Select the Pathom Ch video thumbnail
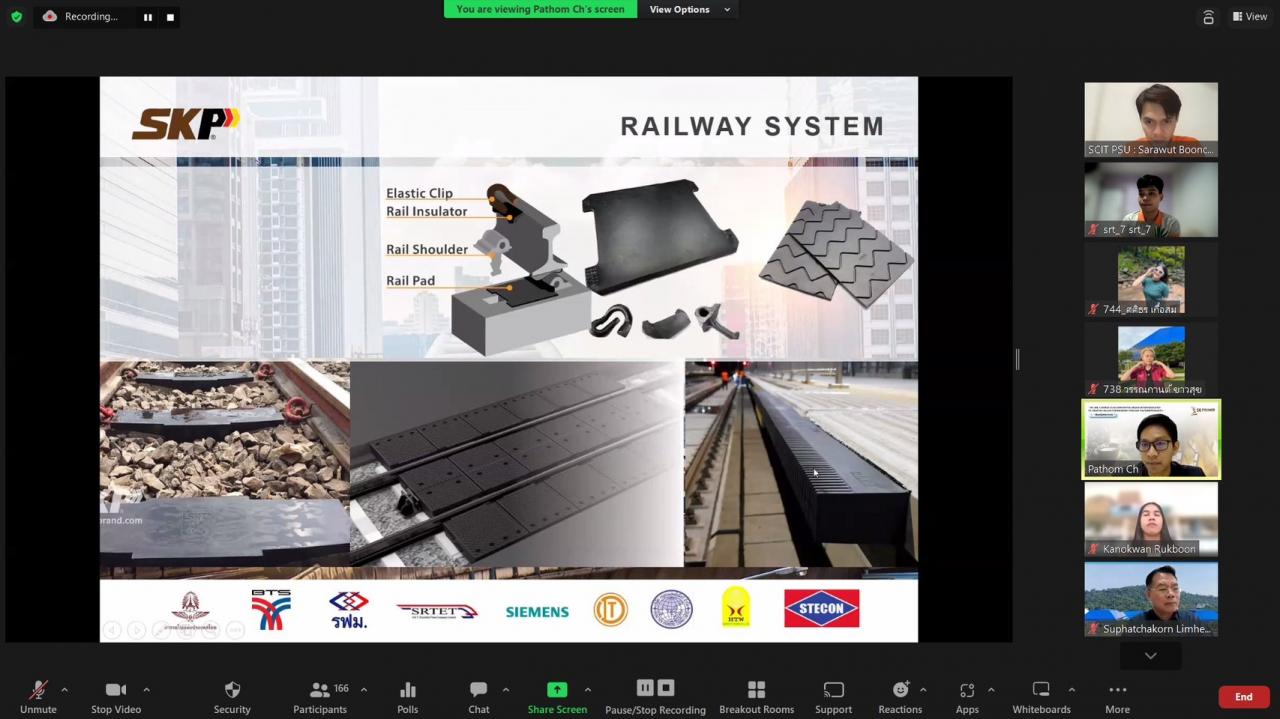Viewport: 1280px width, 719px height. tap(1151, 439)
